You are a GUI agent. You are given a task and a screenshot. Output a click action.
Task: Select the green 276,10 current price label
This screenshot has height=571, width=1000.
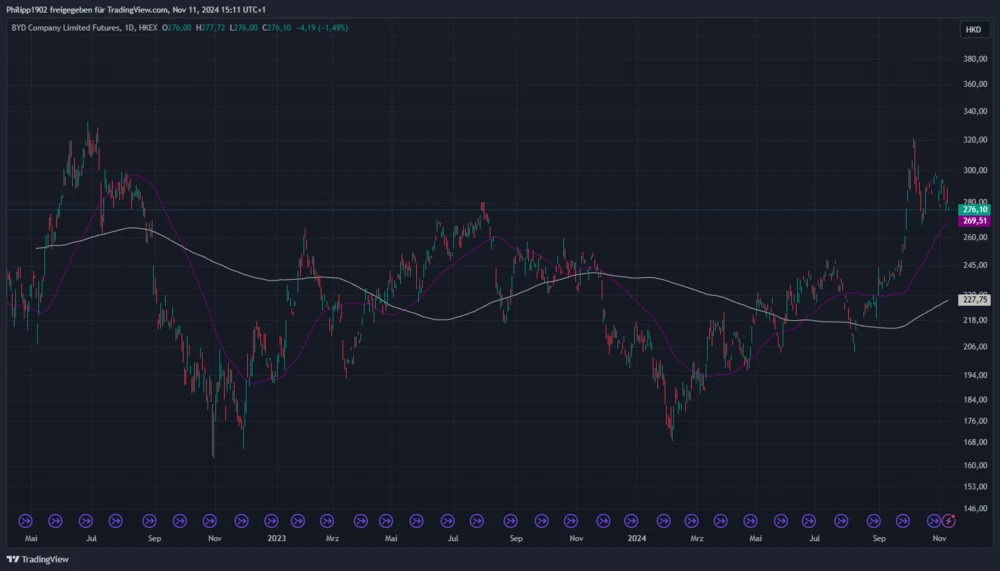974,209
